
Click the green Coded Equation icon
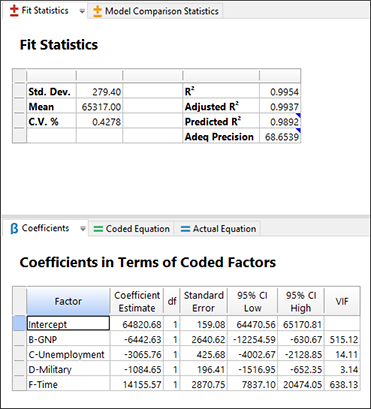pyautogui.click(x=98, y=229)
